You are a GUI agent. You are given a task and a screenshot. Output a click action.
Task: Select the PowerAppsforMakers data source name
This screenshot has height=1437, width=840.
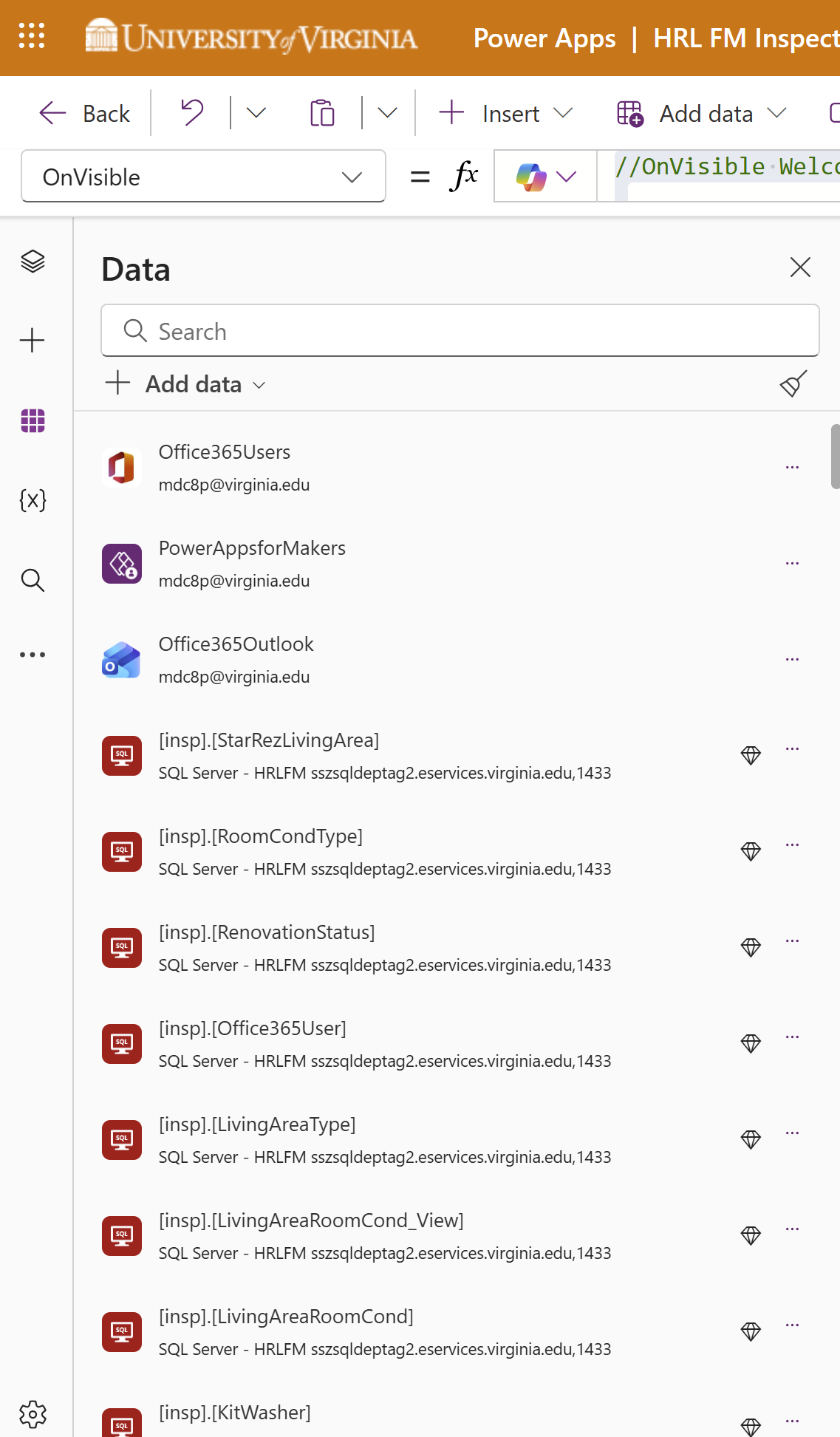click(x=252, y=548)
